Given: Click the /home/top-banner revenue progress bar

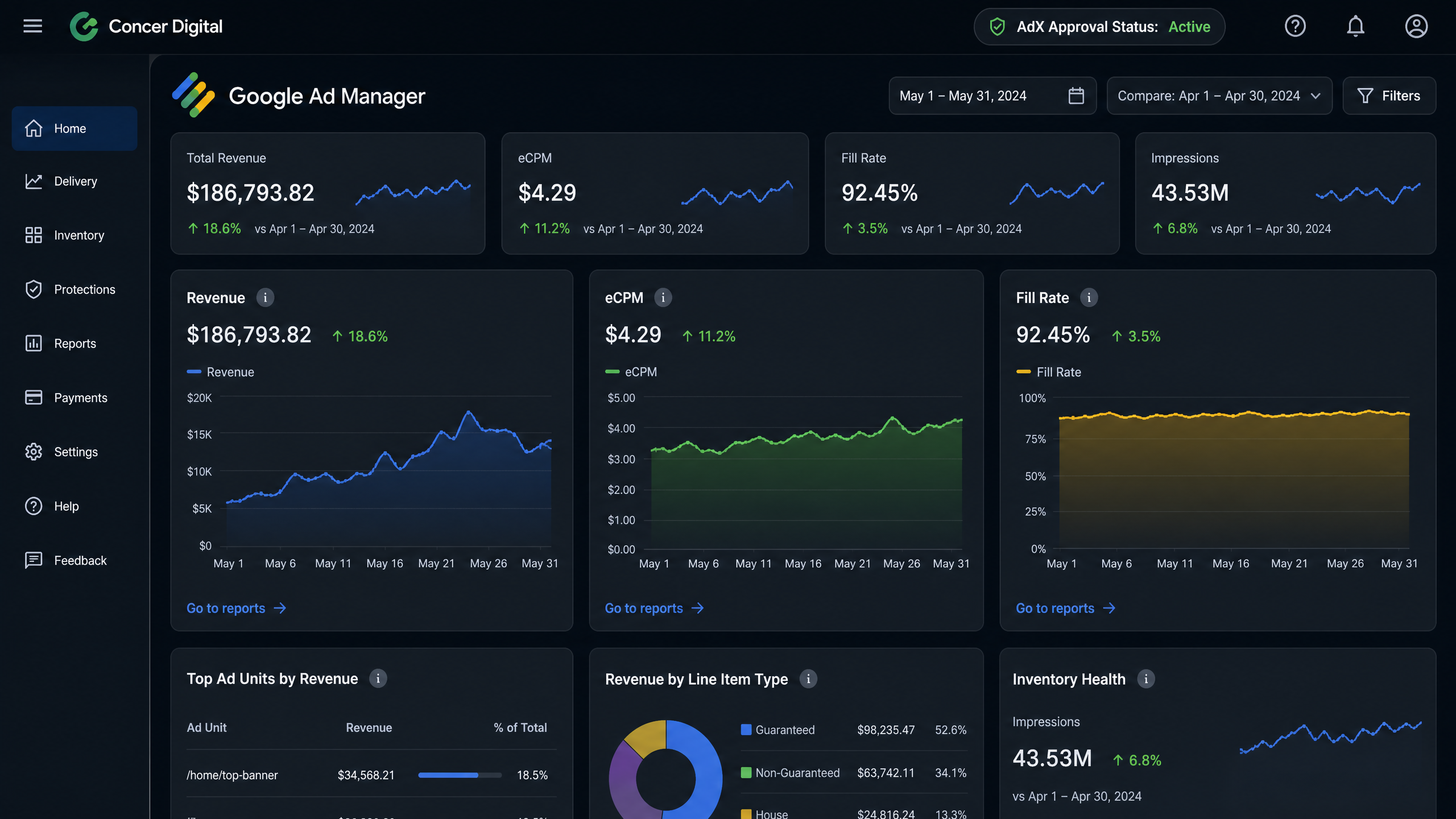Looking at the screenshot, I should click(460, 775).
